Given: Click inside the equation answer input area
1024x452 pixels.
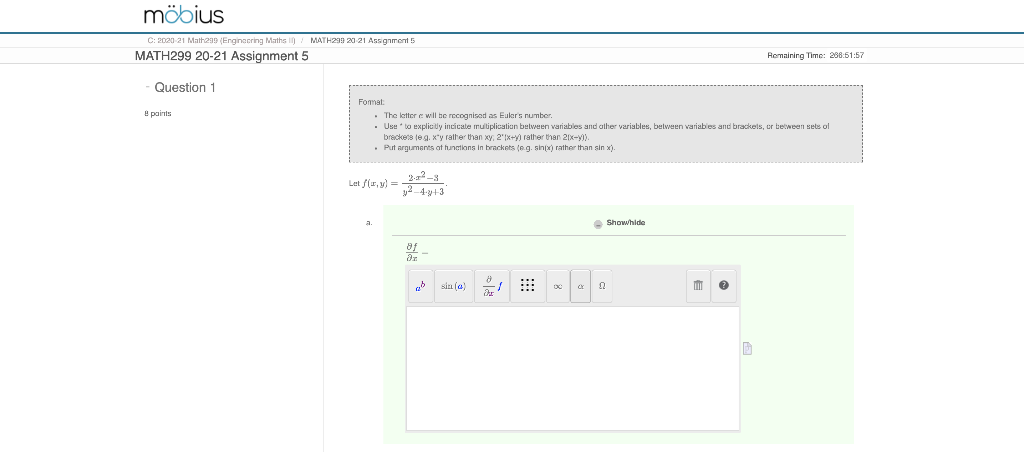Looking at the screenshot, I should [573, 368].
